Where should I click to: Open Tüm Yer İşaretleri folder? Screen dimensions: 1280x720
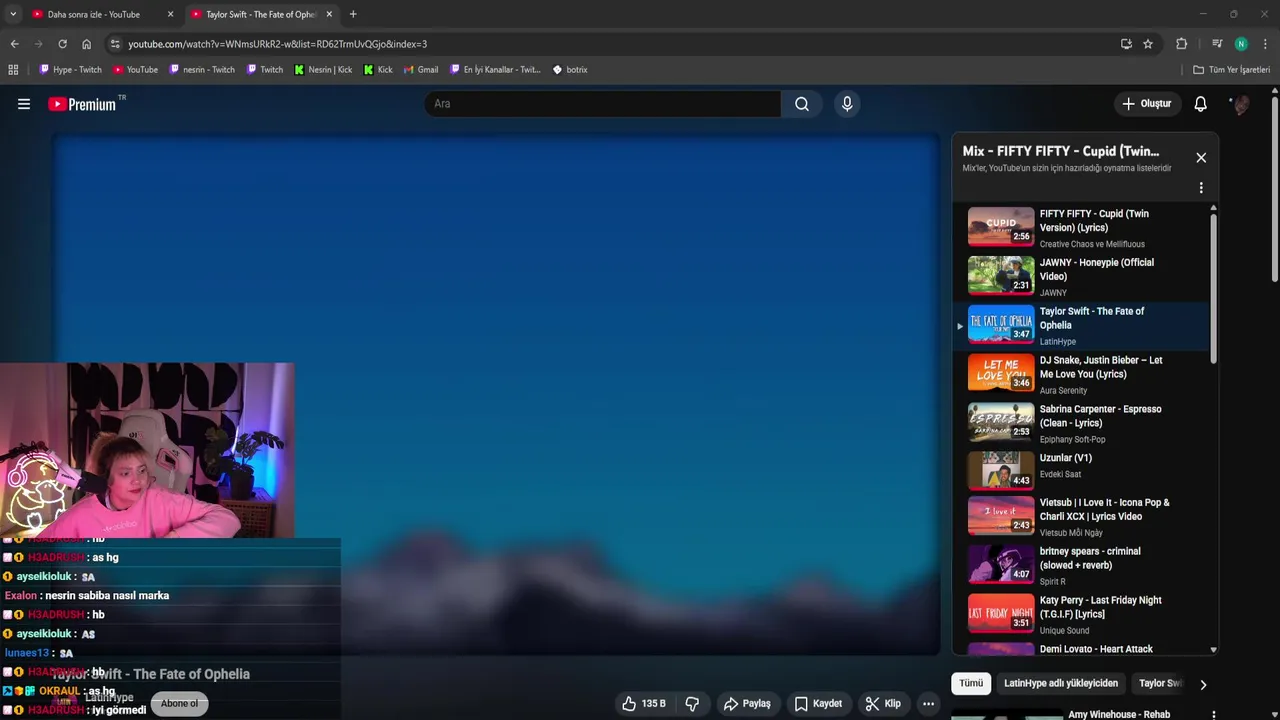point(1231,70)
